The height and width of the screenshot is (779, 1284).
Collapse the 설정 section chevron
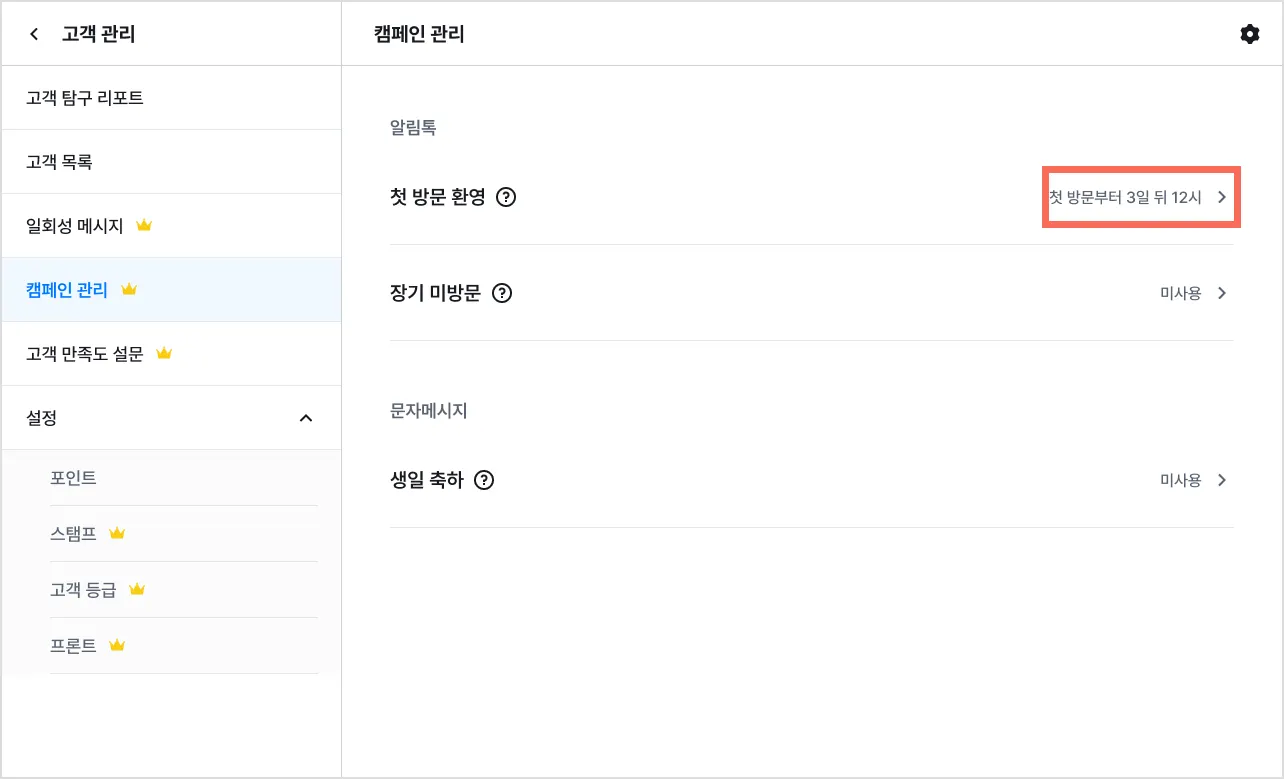tap(306, 418)
